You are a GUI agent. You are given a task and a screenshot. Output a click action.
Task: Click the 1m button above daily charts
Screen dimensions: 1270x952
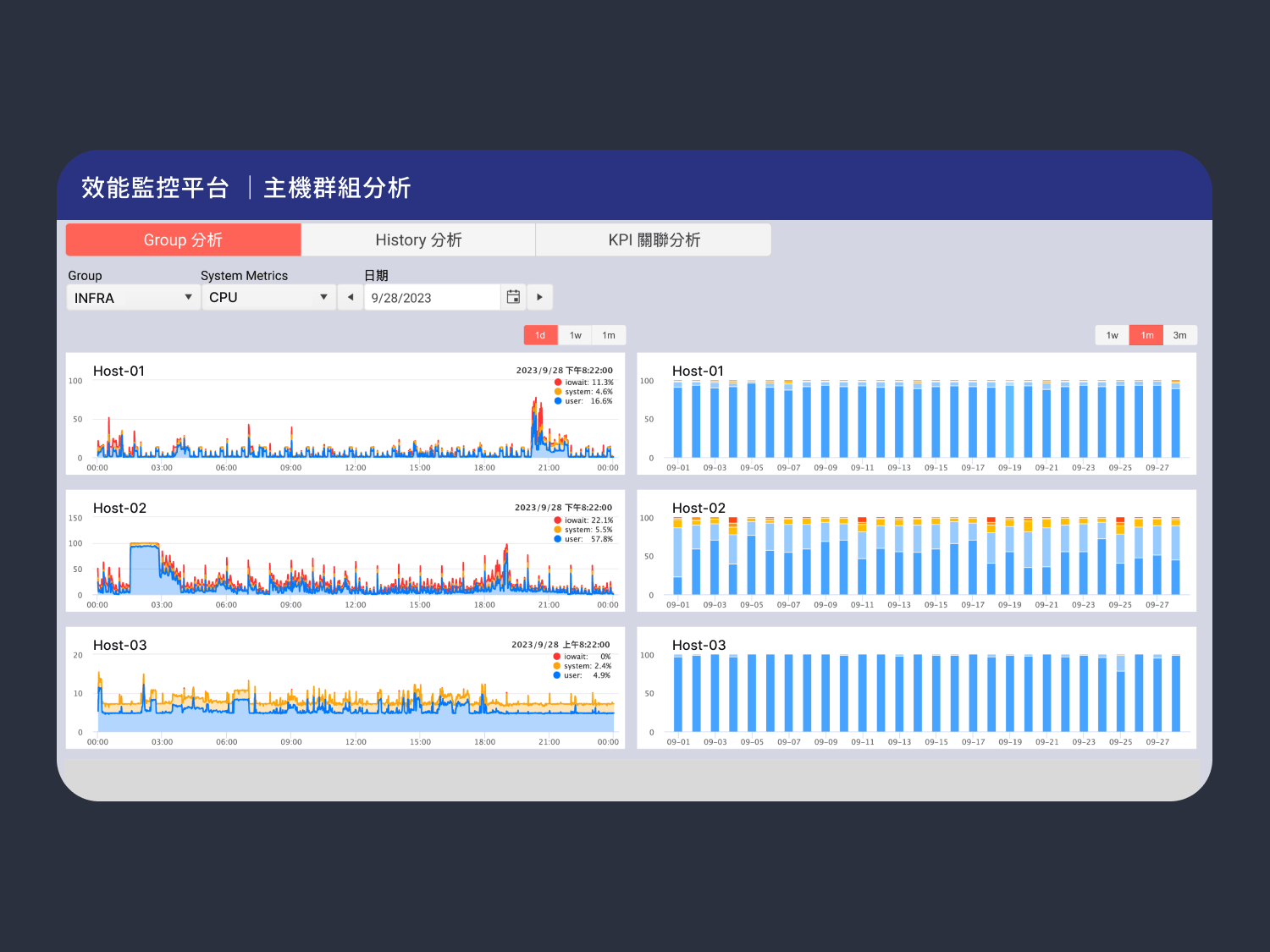(609, 335)
